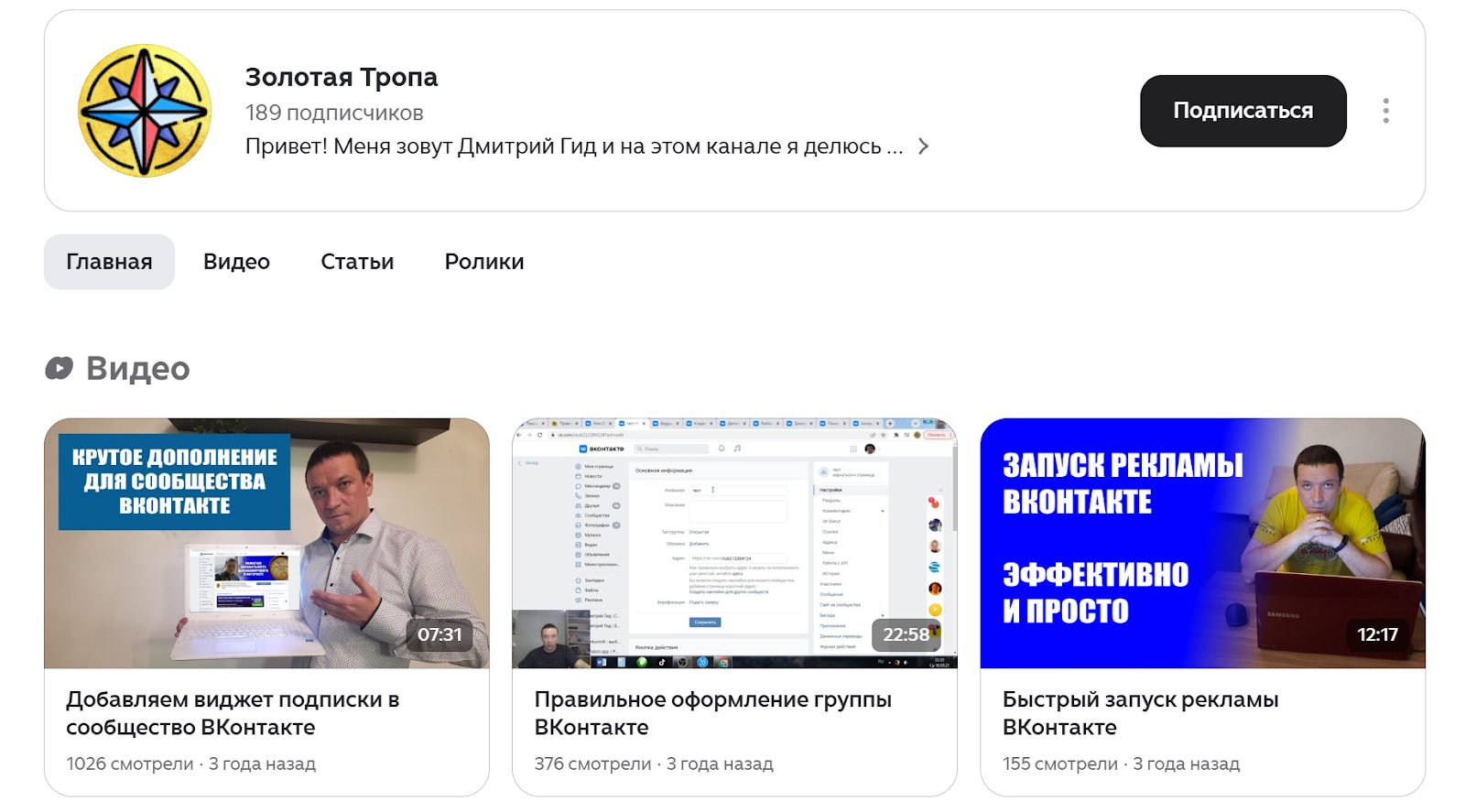This screenshot has height=812, width=1465.
Task: Click the Золотая Тропа compass avatar
Action: click(x=145, y=111)
